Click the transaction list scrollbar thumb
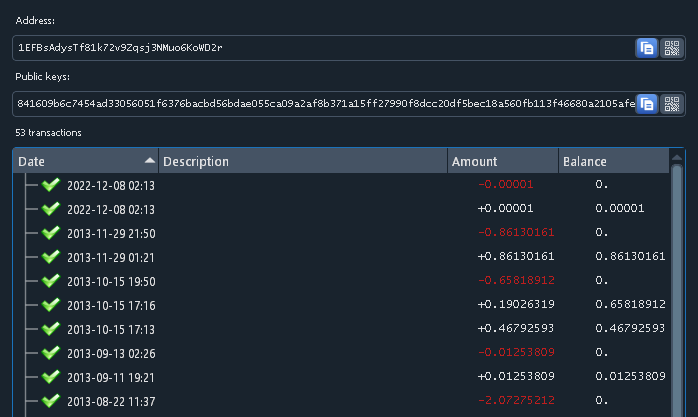Image resolution: width=698 pixels, height=417 pixels. (x=677, y=290)
